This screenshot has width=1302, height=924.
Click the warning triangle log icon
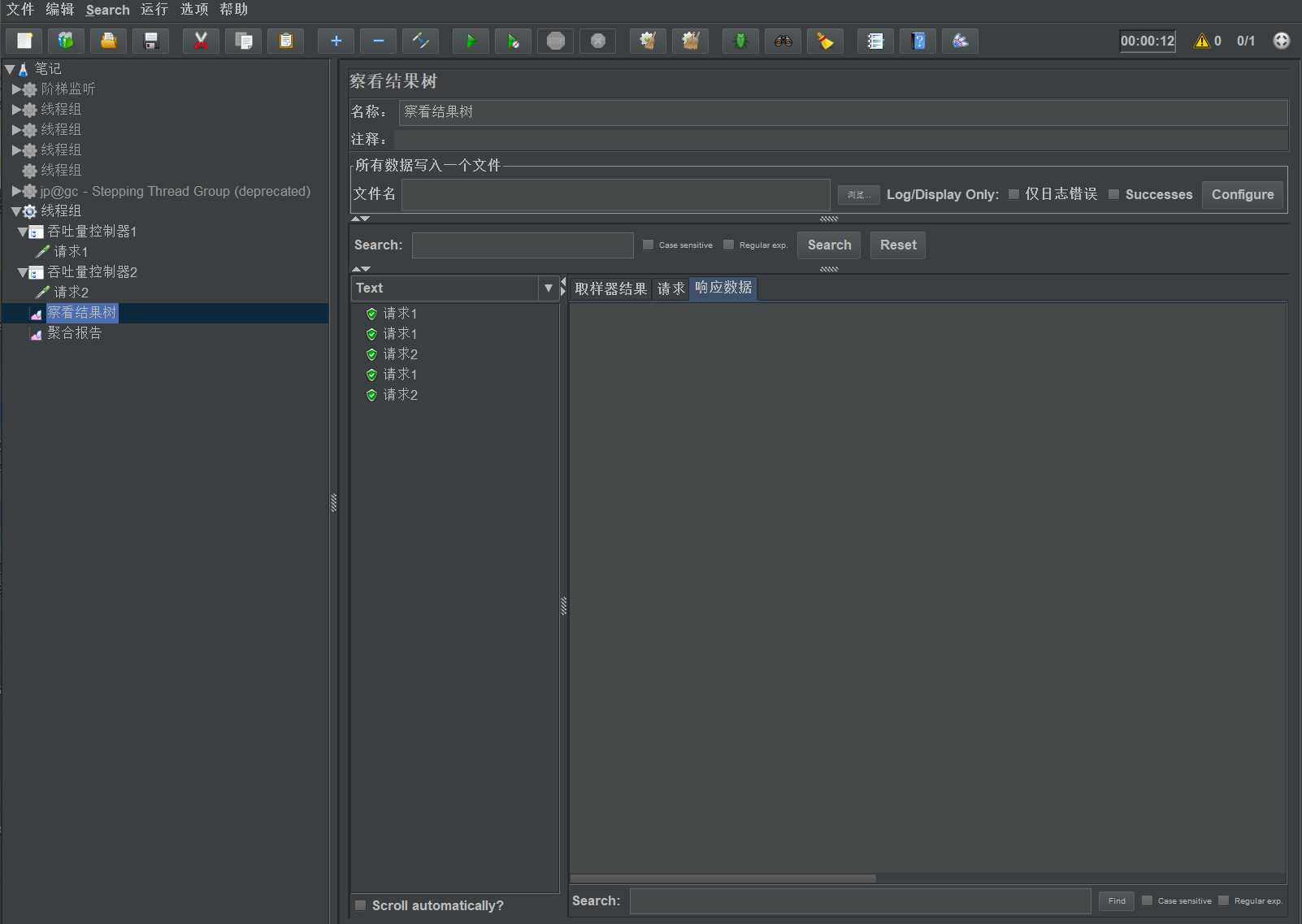point(1201,41)
